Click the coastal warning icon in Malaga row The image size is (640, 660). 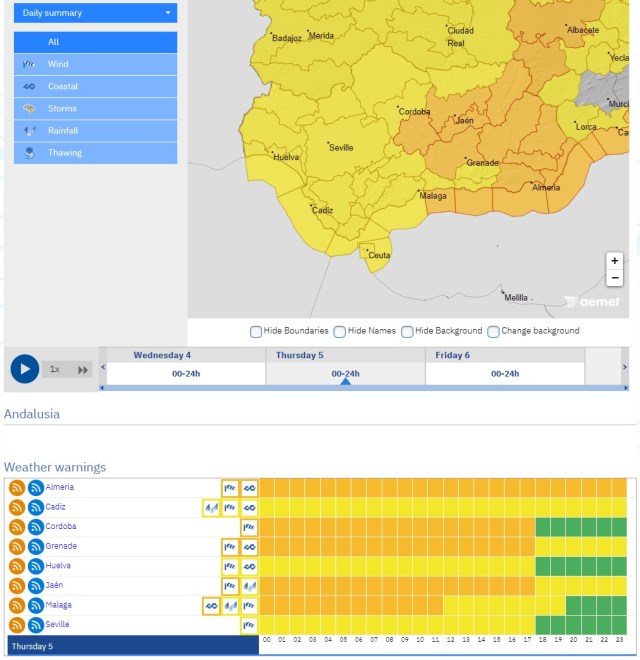point(211,606)
